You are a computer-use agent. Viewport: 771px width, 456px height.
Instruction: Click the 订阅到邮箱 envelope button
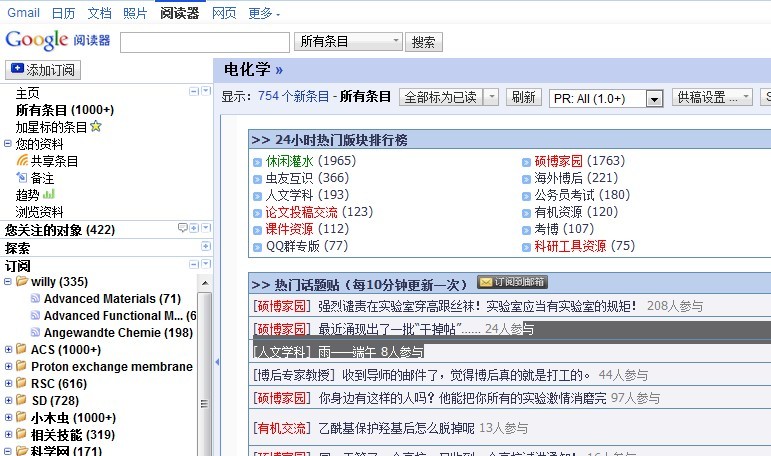pos(512,282)
